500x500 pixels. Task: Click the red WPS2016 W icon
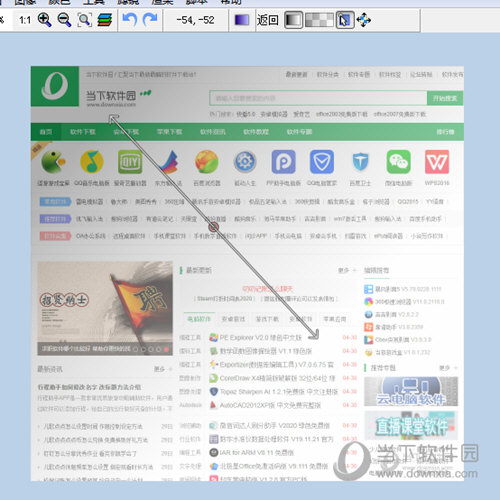point(437,162)
